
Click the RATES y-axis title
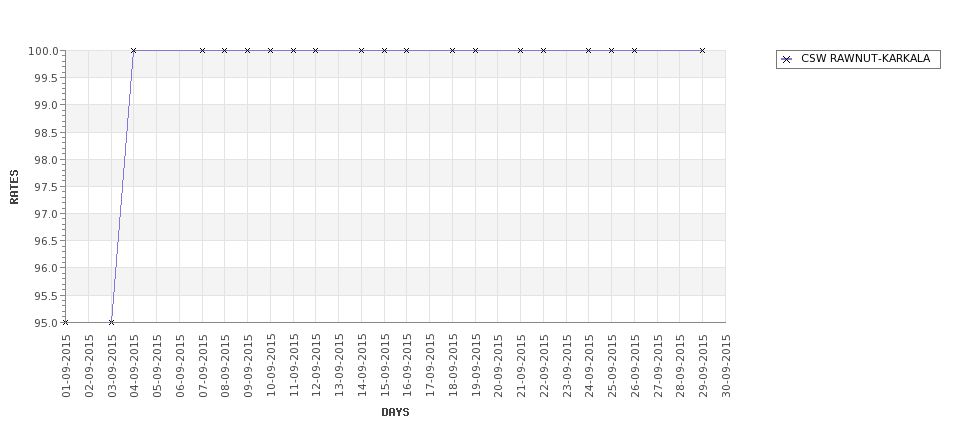(14, 187)
